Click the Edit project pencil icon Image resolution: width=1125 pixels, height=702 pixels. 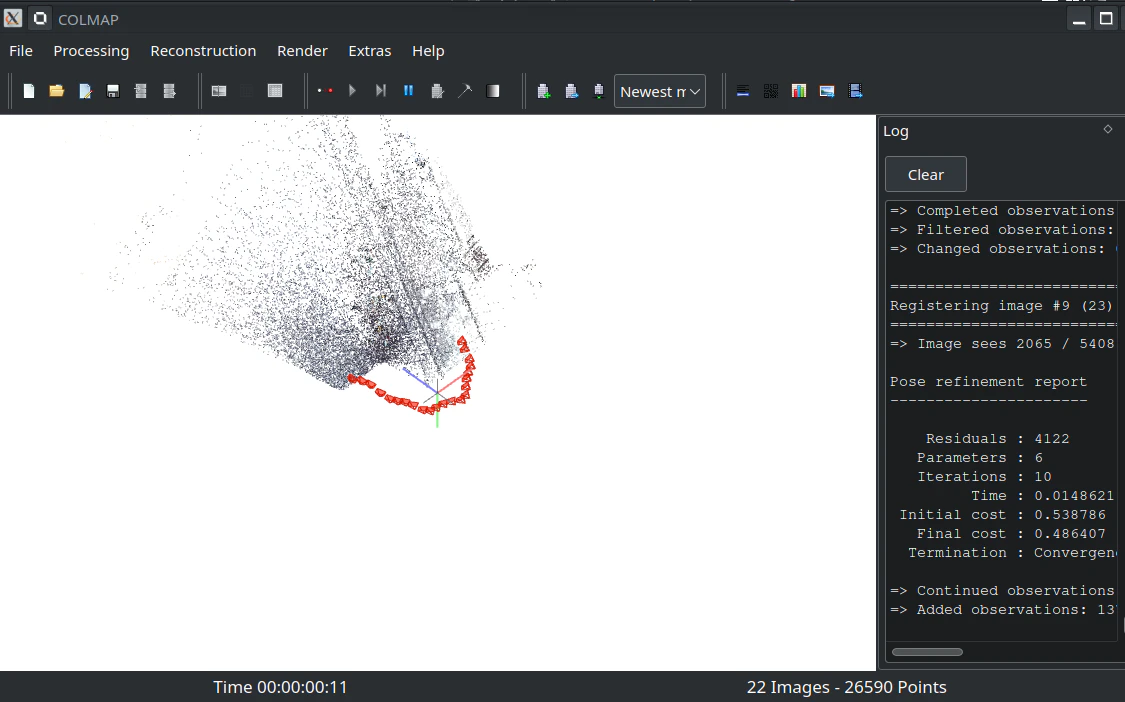(85, 91)
